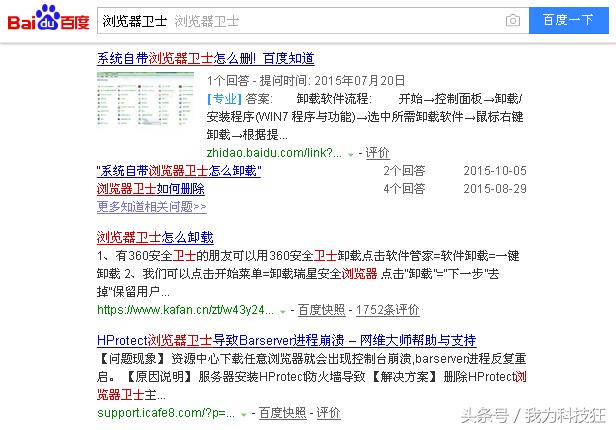
Task: Click 评价 beside support.icafe8.com result
Action: click(x=328, y=413)
